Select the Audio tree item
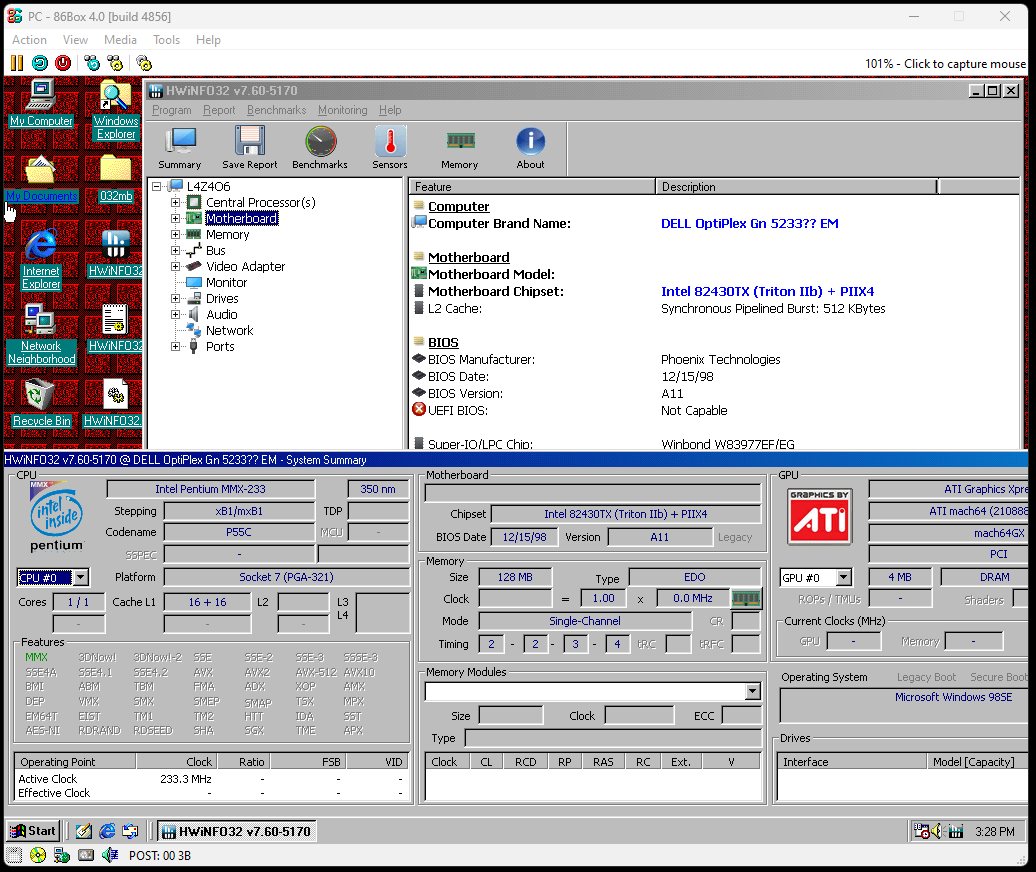The height and width of the screenshot is (872, 1036). click(x=221, y=314)
